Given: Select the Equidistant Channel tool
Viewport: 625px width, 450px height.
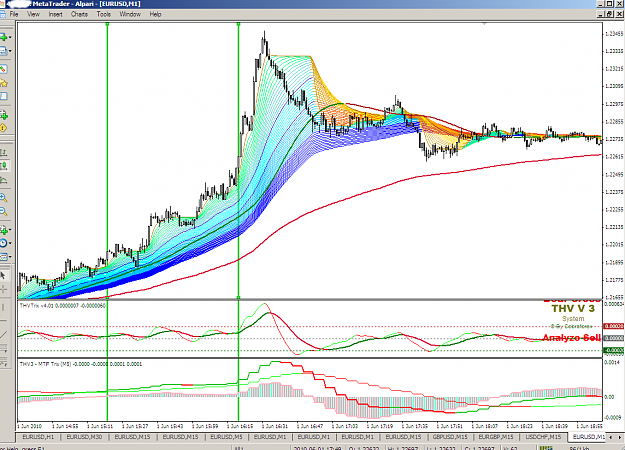Looking at the screenshot, I should pos(4,348).
